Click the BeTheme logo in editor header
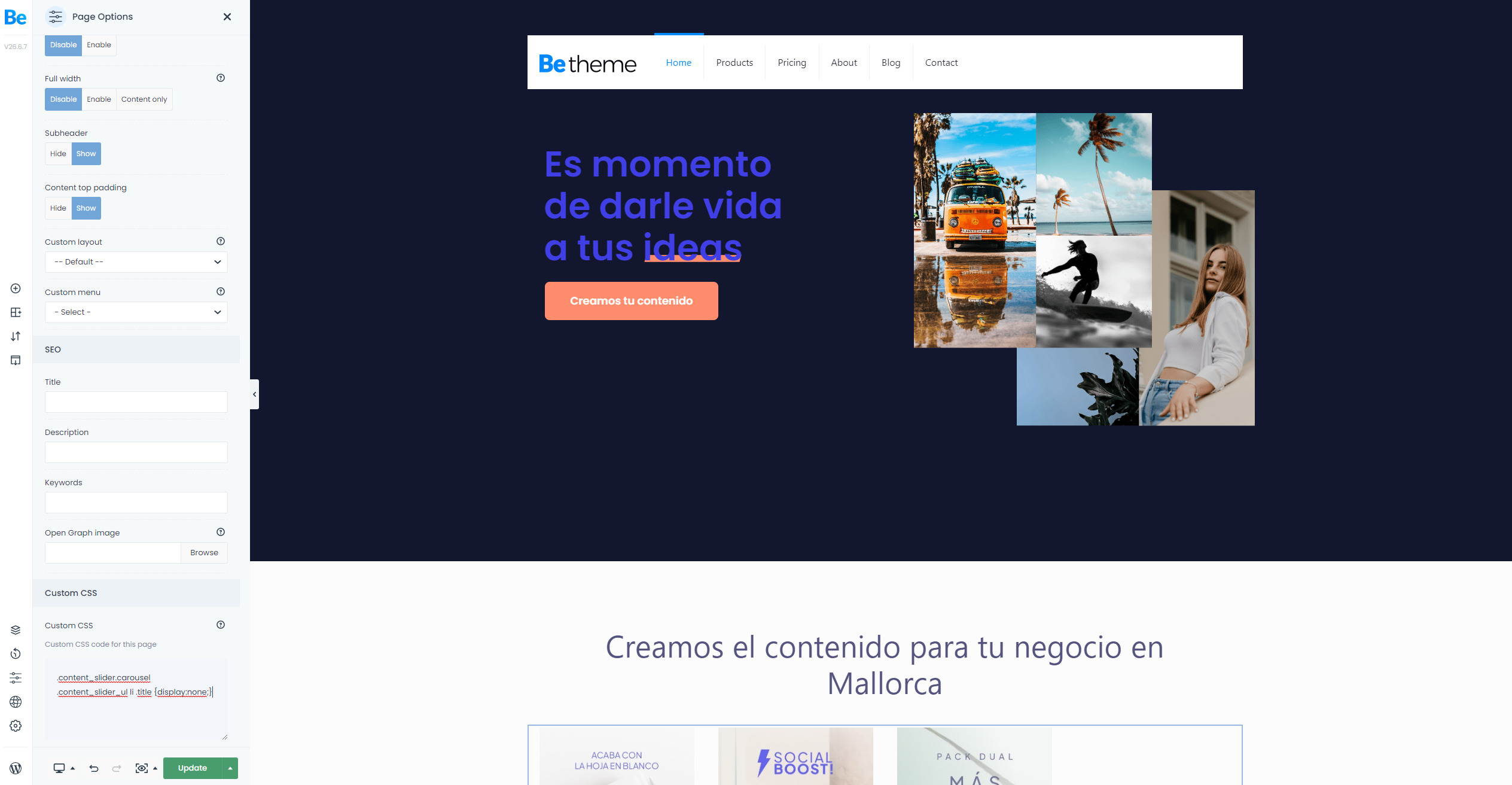This screenshot has width=1512, height=785. [x=15, y=16]
